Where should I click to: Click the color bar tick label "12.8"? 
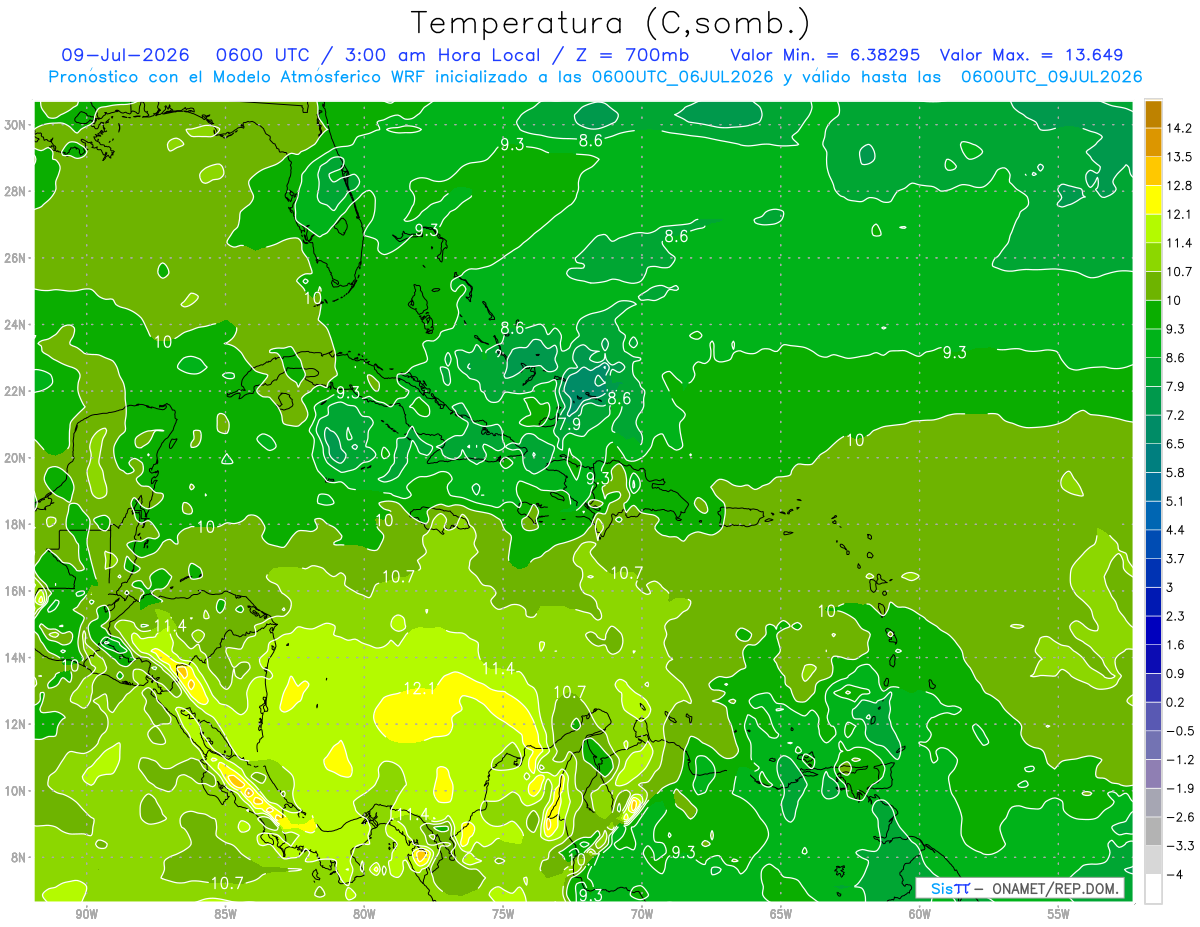(1180, 185)
